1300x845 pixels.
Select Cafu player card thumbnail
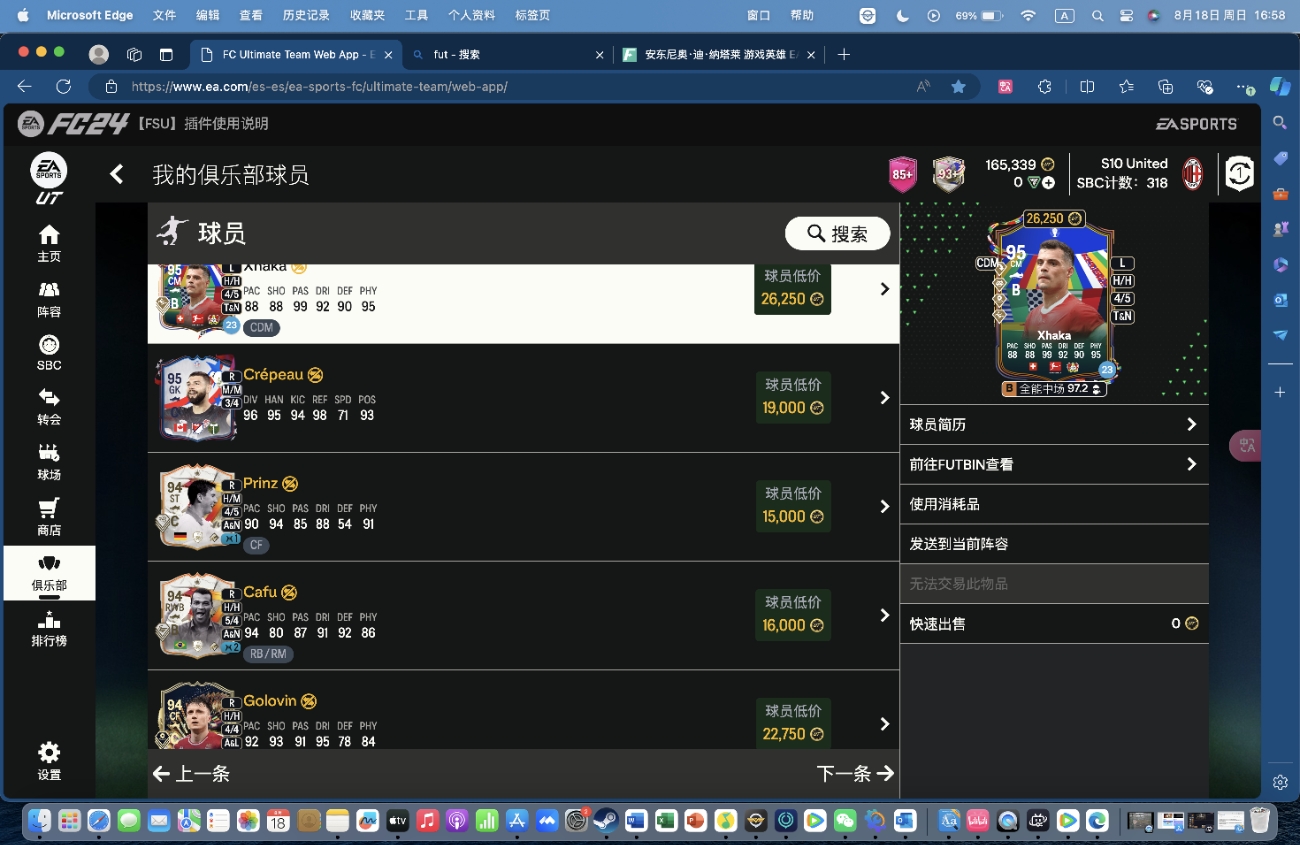click(x=198, y=615)
